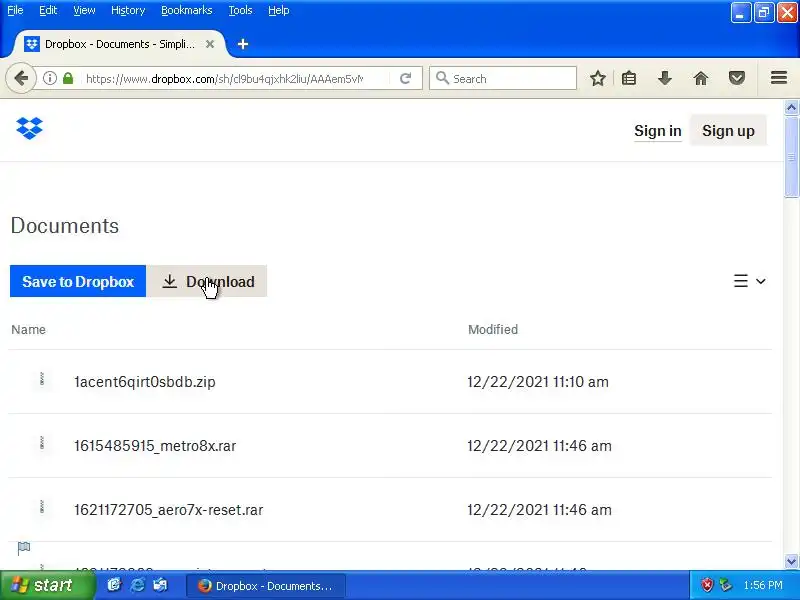
Task: Open the View menu
Action: click(x=84, y=10)
